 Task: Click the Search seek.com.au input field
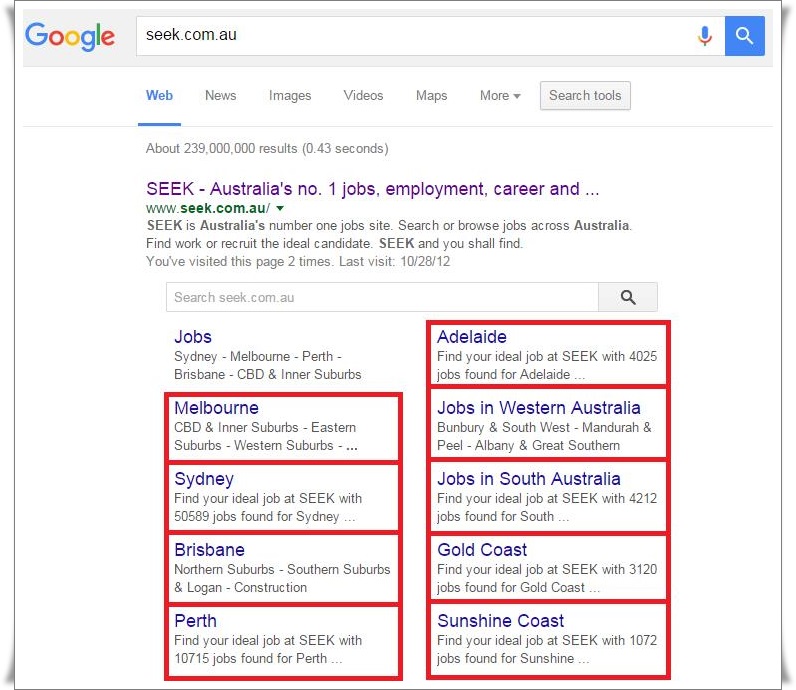[x=382, y=297]
